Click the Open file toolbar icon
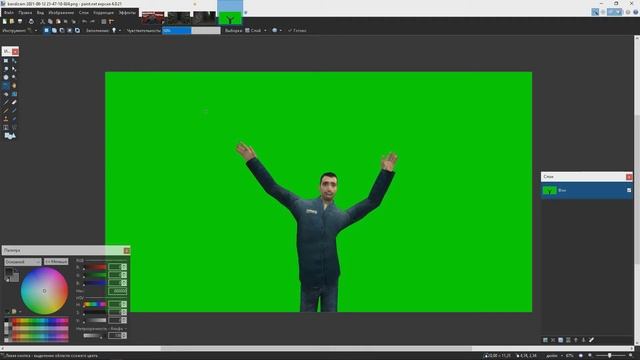The image size is (640, 360). point(12,21)
